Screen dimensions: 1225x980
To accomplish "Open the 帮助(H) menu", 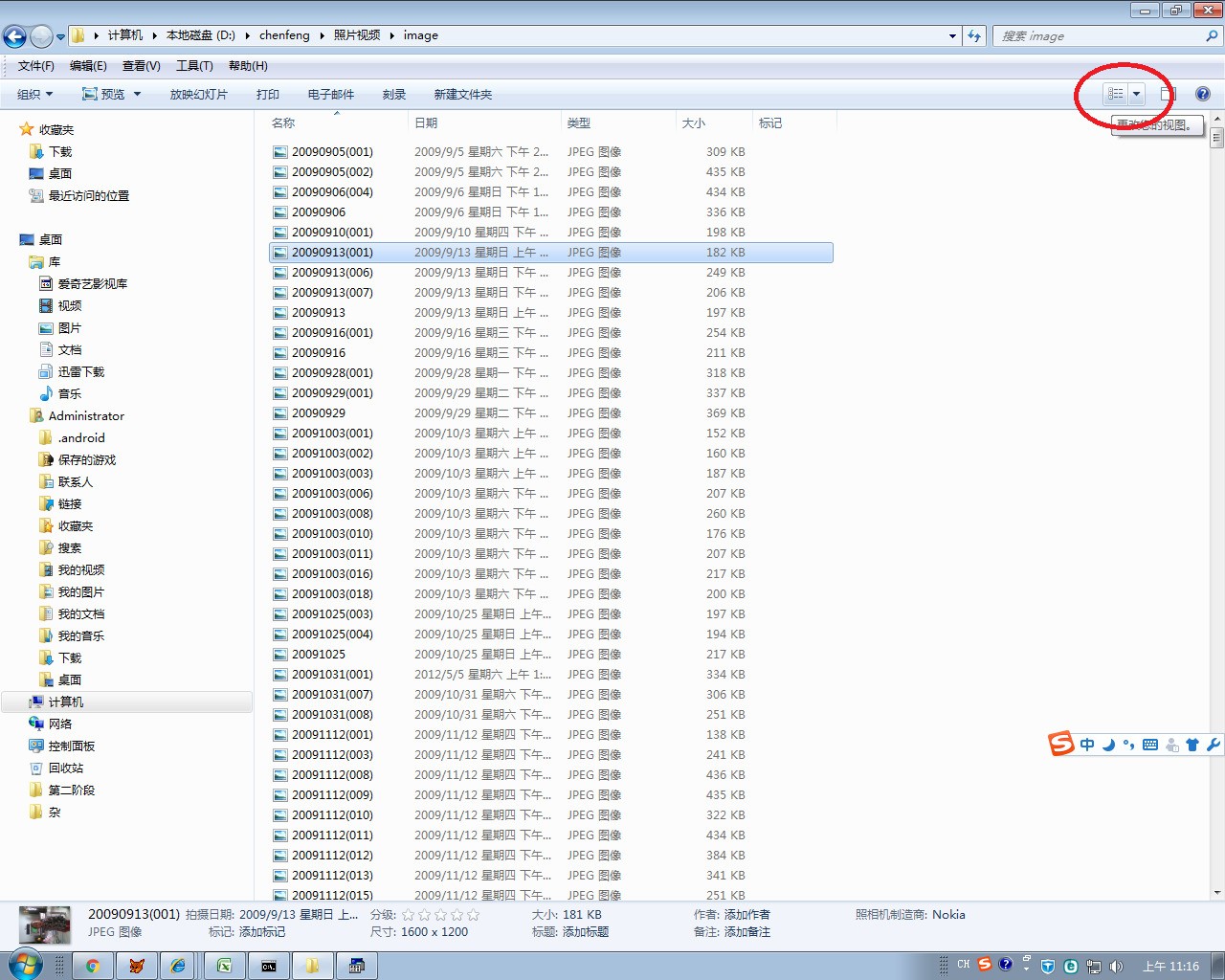I will (248, 66).
